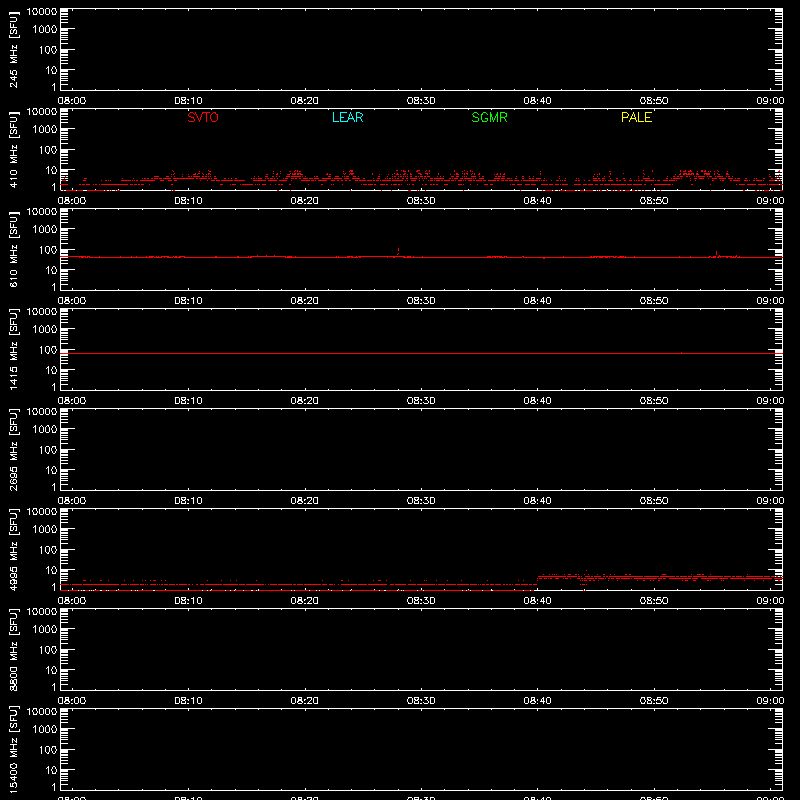
Task: Click 08:00 label below the 245 MHz panel
Action: pyautogui.click(x=72, y=101)
